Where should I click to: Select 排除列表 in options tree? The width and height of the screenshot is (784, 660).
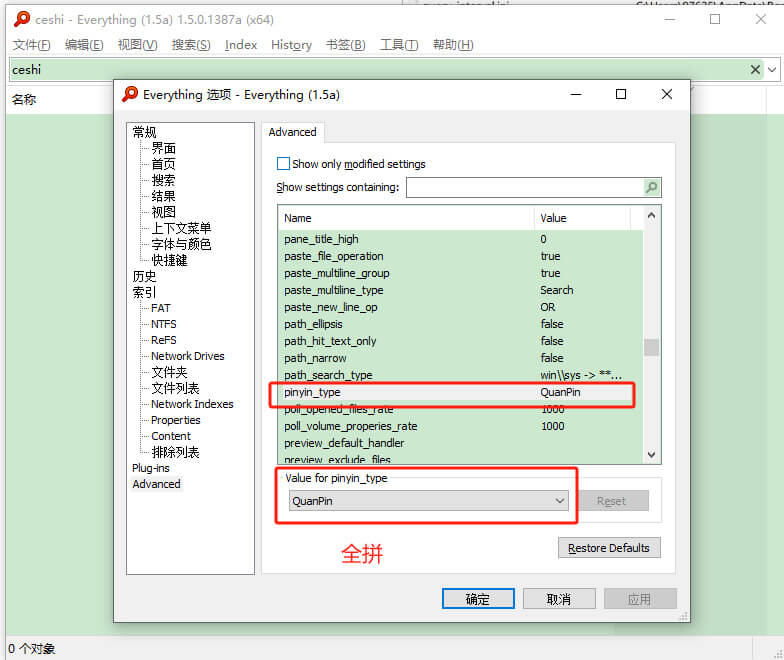176,452
